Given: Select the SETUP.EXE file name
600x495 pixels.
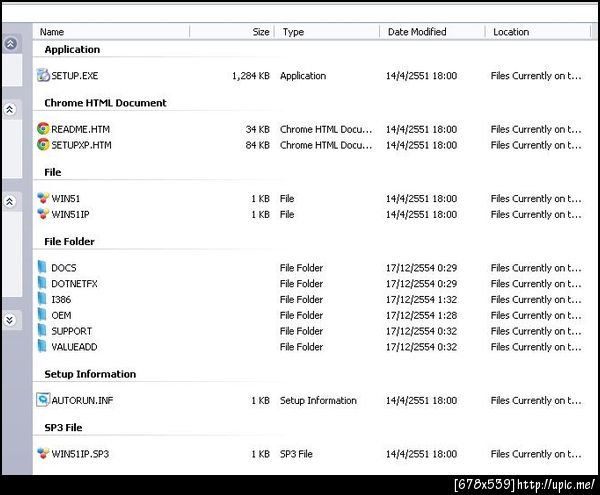Looking at the screenshot, I should point(75,76).
